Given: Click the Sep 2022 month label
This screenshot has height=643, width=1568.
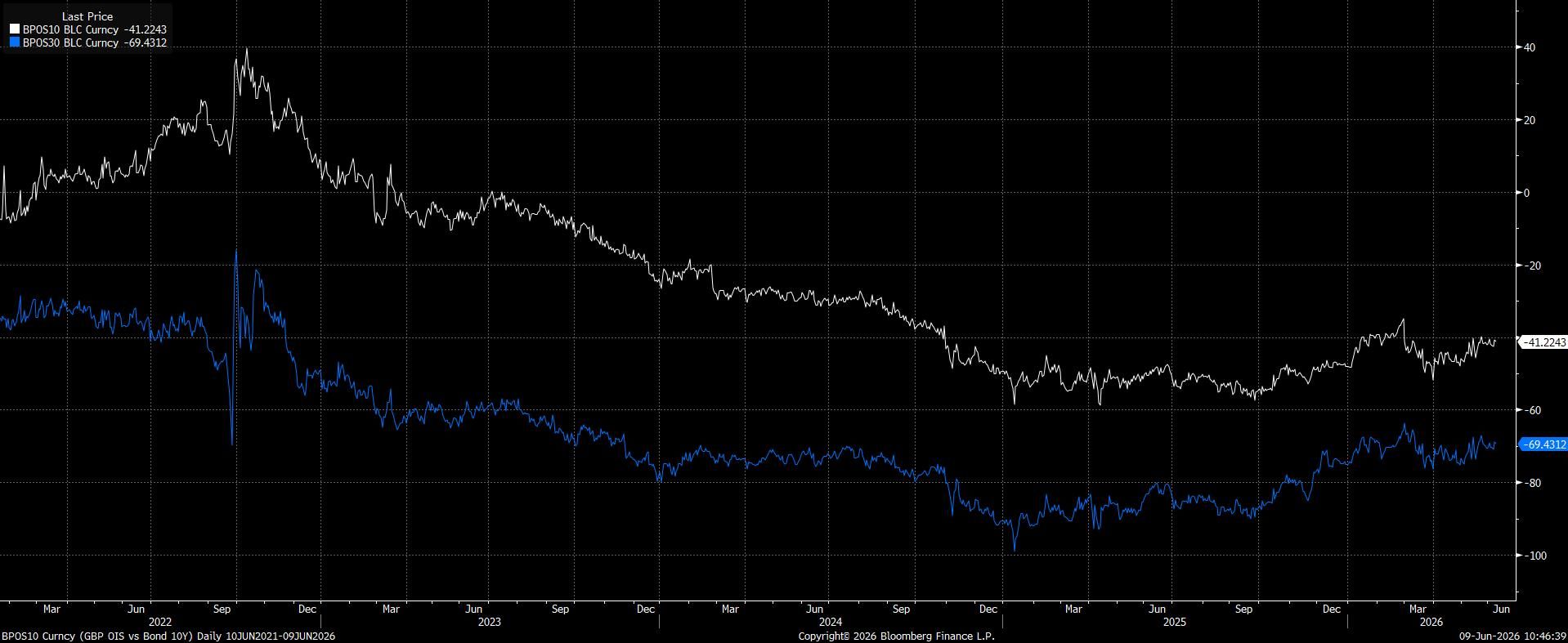Looking at the screenshot, I should (x=223, y=609).
